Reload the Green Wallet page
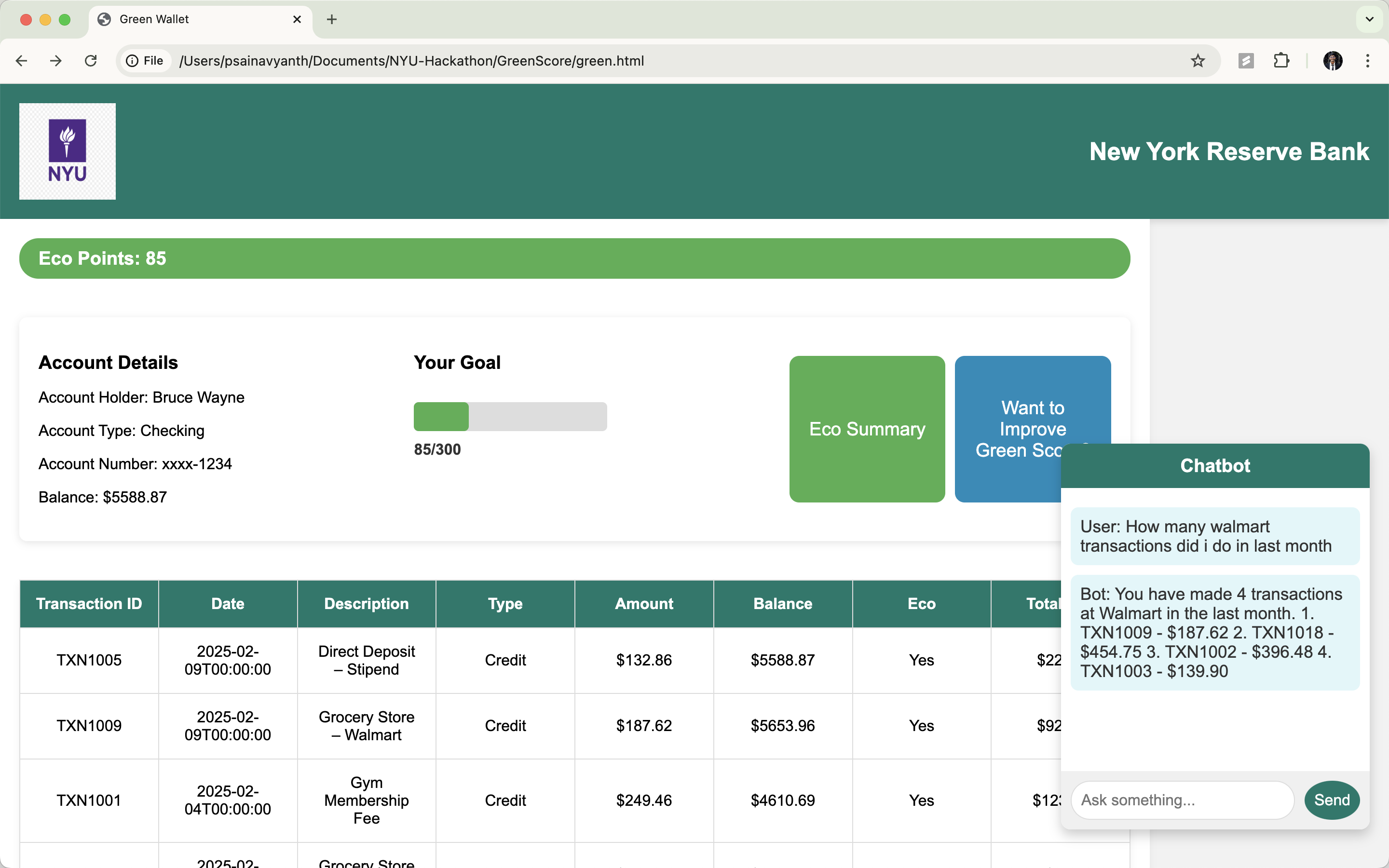Image resolution: width=1389 pixels, height=868 pixels. [x=91, y=61]
